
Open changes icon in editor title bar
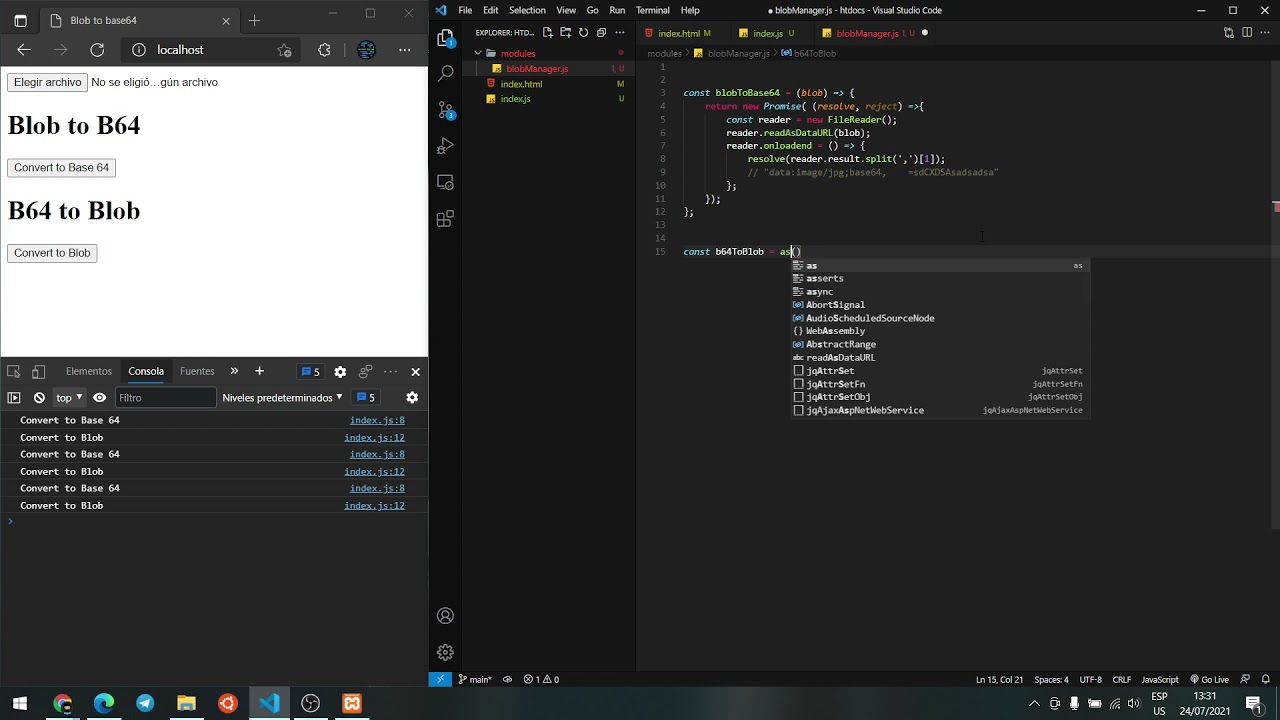point(1229,33)
